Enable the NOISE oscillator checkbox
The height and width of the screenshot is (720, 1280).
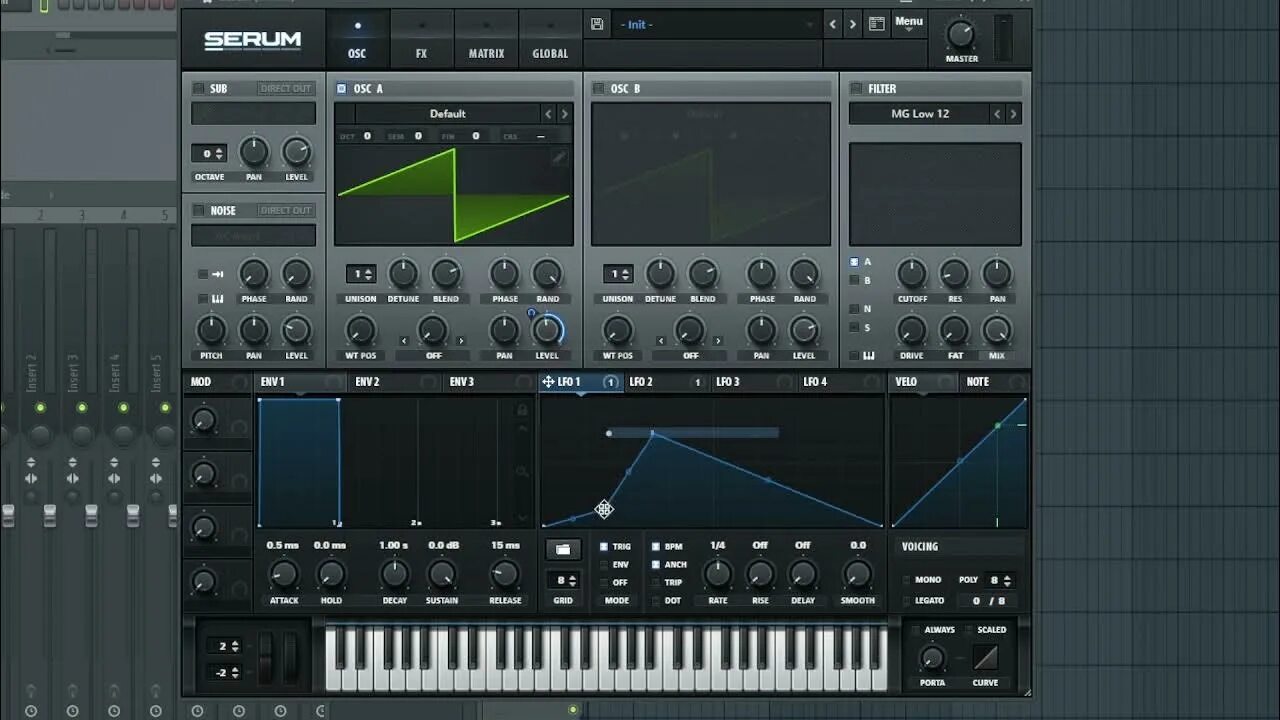(198, 210)
